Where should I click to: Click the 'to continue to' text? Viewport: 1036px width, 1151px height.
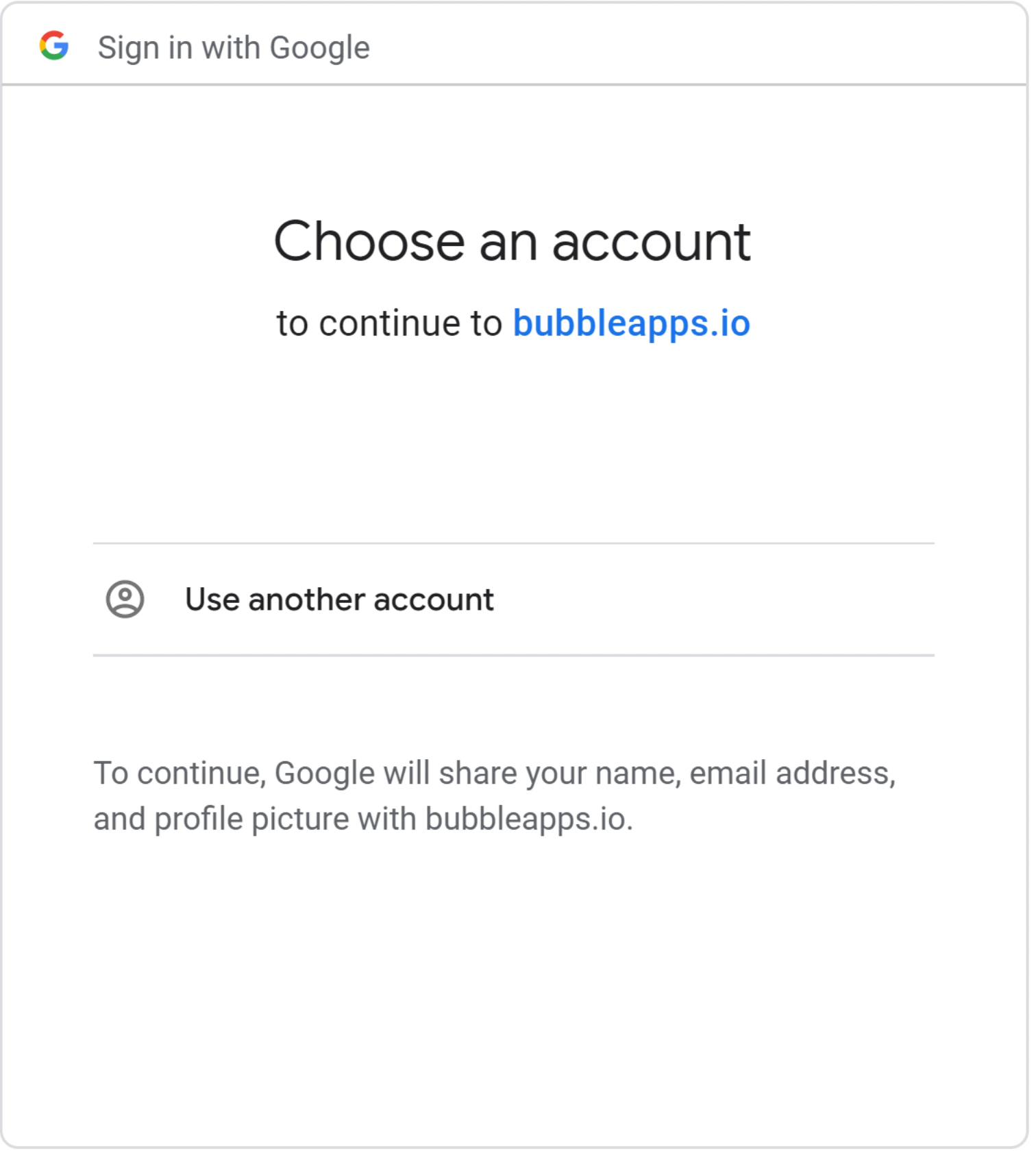tap(389, 323)
